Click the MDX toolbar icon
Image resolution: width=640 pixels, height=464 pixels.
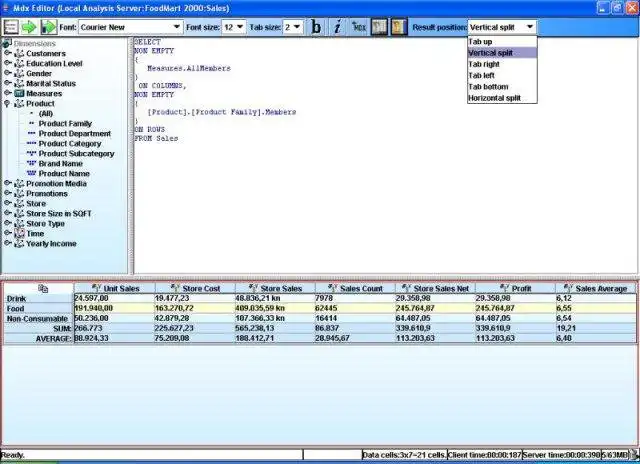(359, 27)
